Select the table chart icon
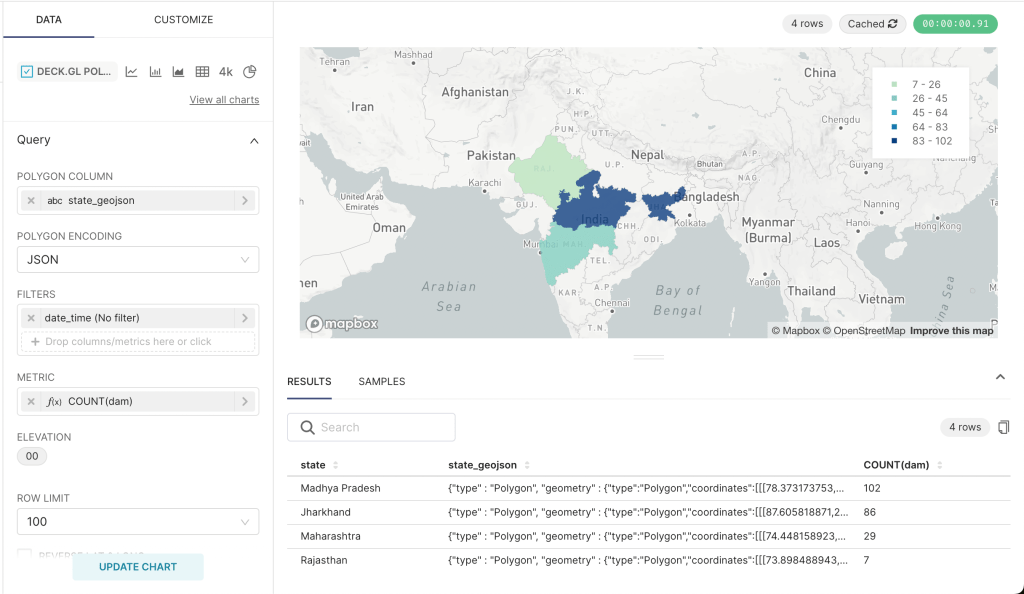This screenshot has height=594, width=1024. (202, 72)
